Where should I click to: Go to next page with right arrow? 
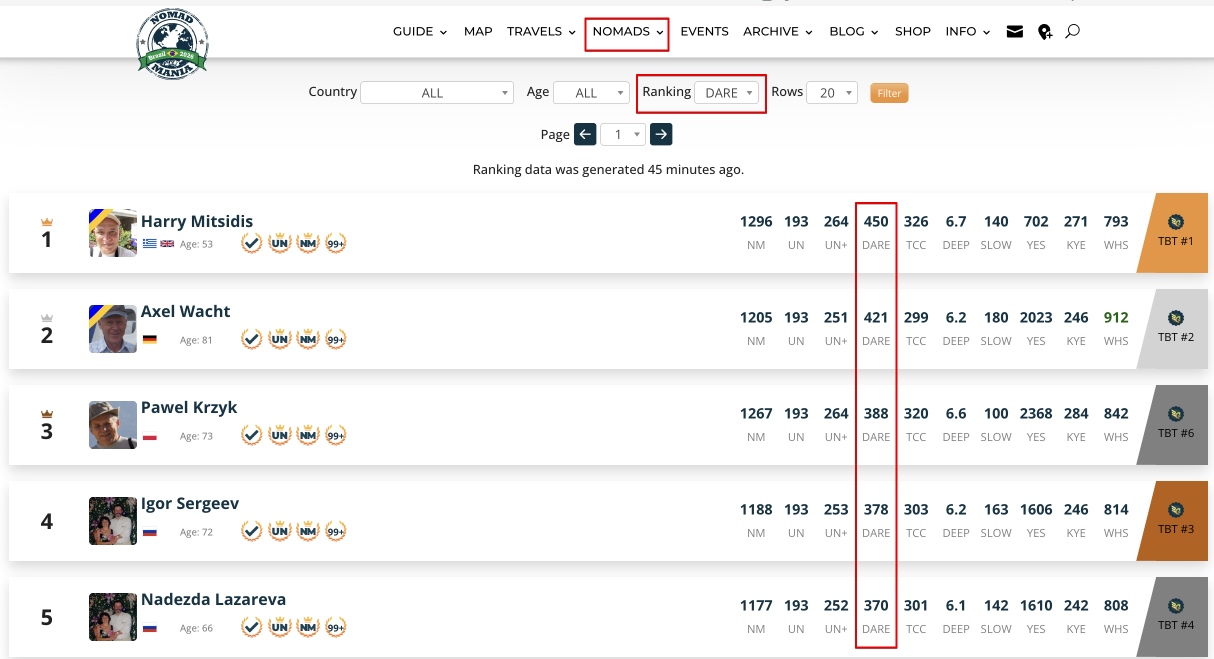(661, 134)
